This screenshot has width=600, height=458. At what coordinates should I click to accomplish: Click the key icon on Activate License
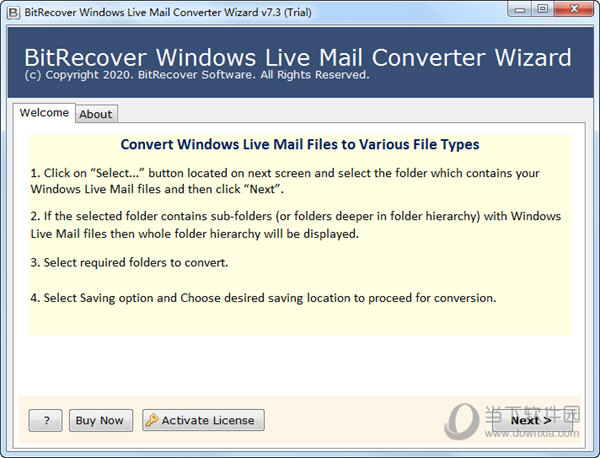point(152,420)
